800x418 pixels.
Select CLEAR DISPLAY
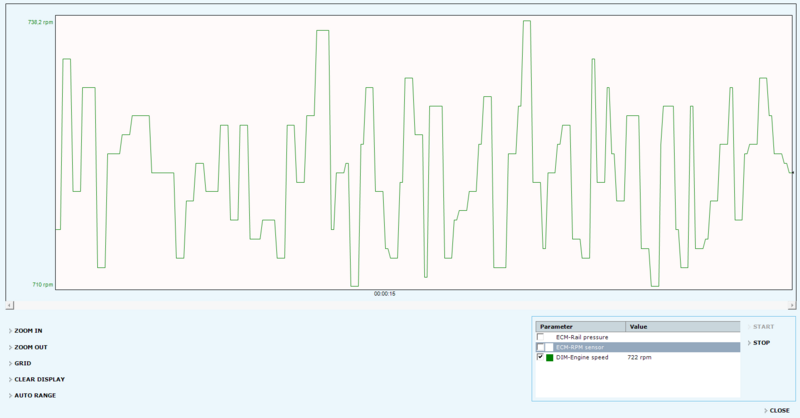[x=39, y=379]
